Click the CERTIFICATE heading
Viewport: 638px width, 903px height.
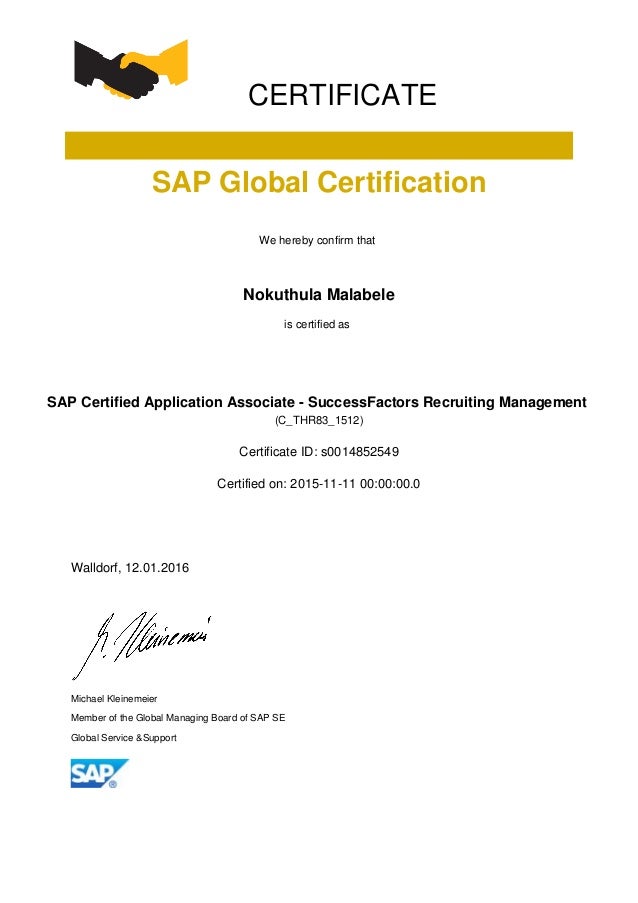coord(342,95)
